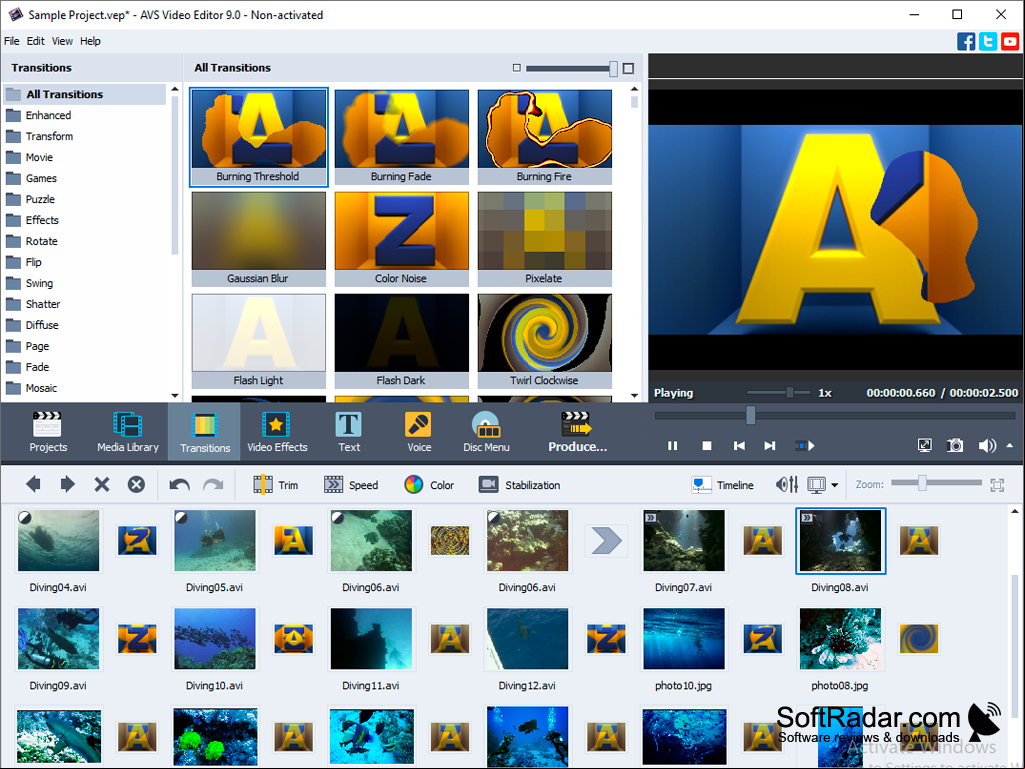1025x769 pixels.
Task: Open the View menu
Action: pos(62,41)
